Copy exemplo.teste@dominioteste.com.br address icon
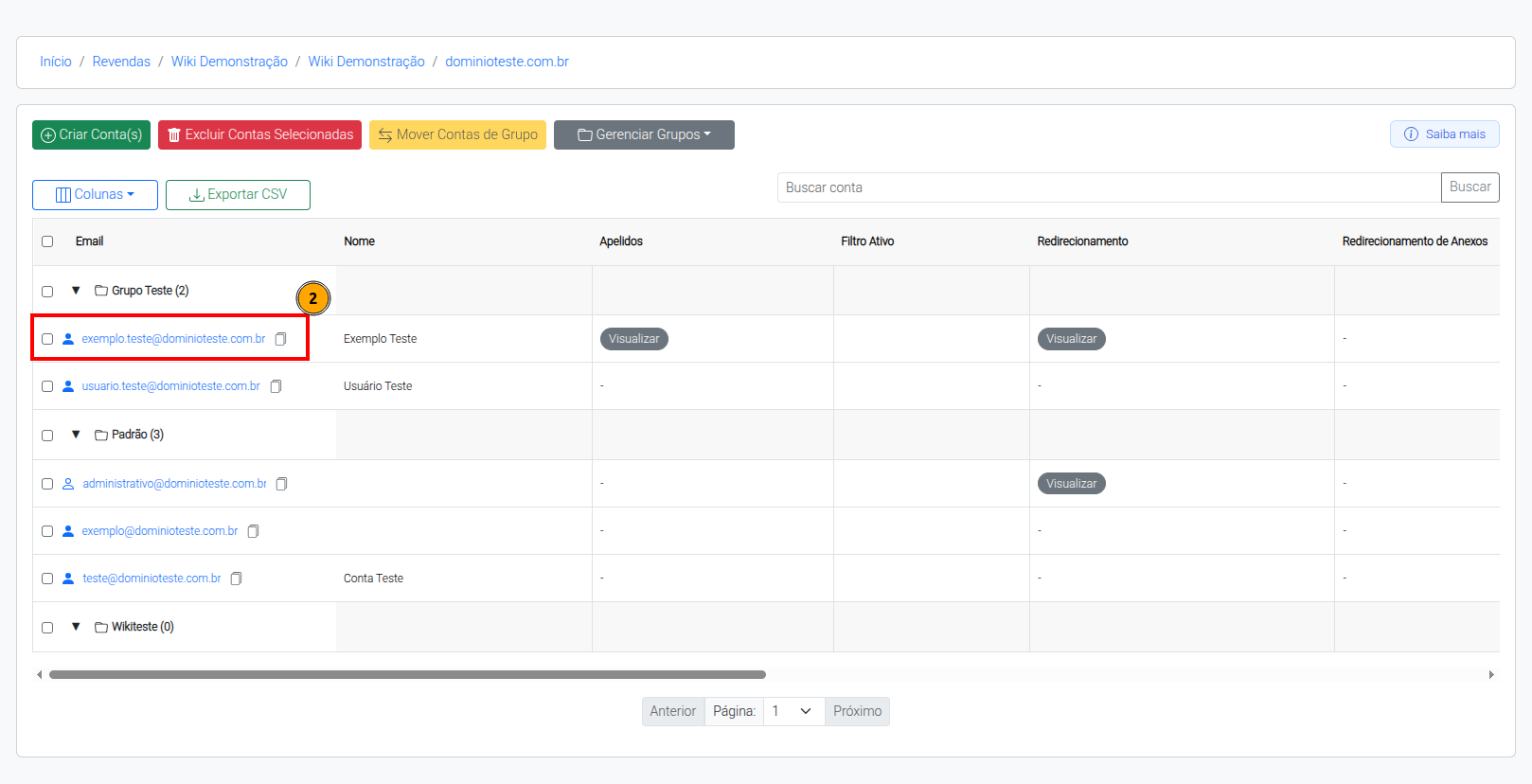 (x=280, y=339)
